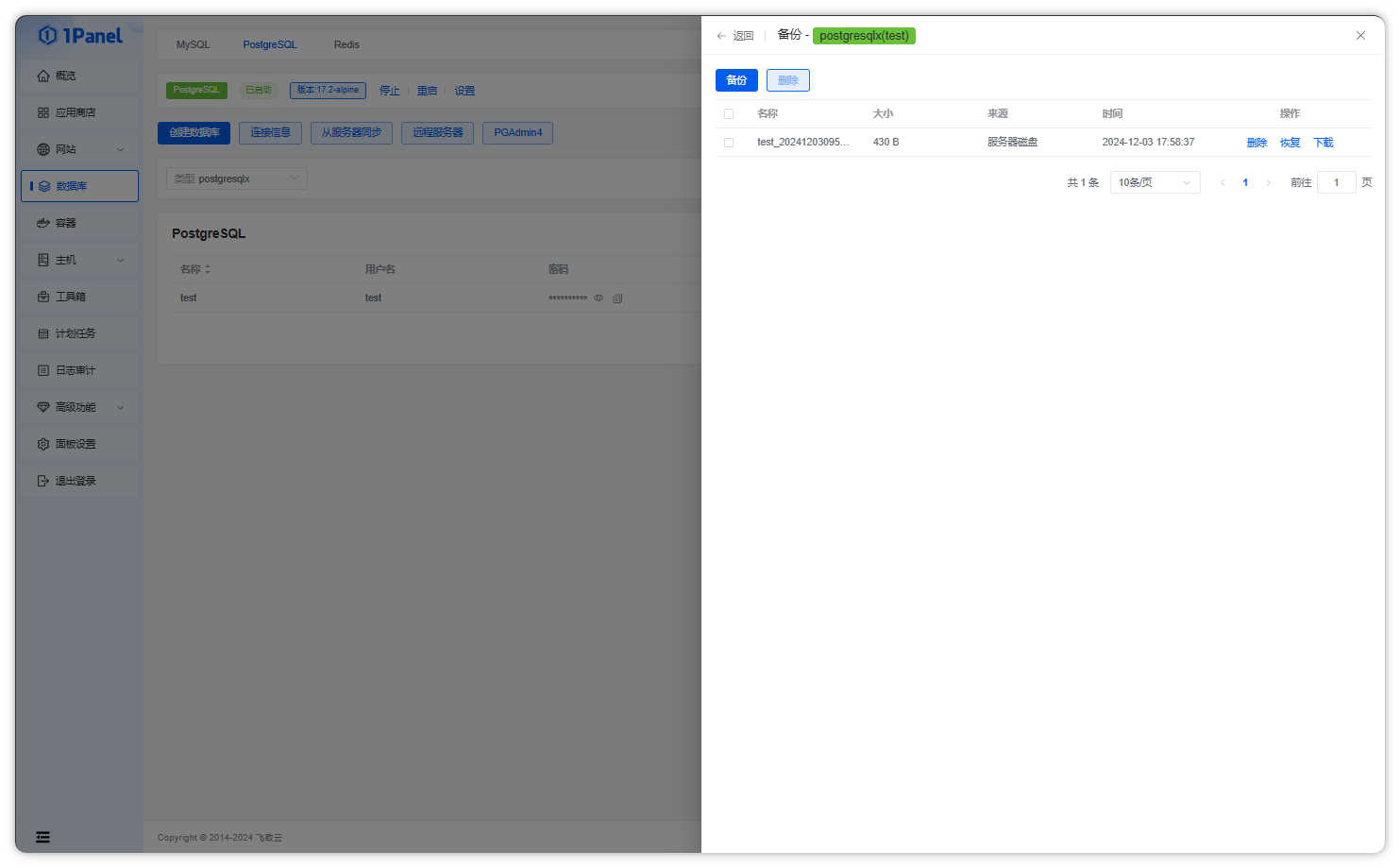
Task: Click the 网站 globe icon
Action: click(x=43, y=149)
